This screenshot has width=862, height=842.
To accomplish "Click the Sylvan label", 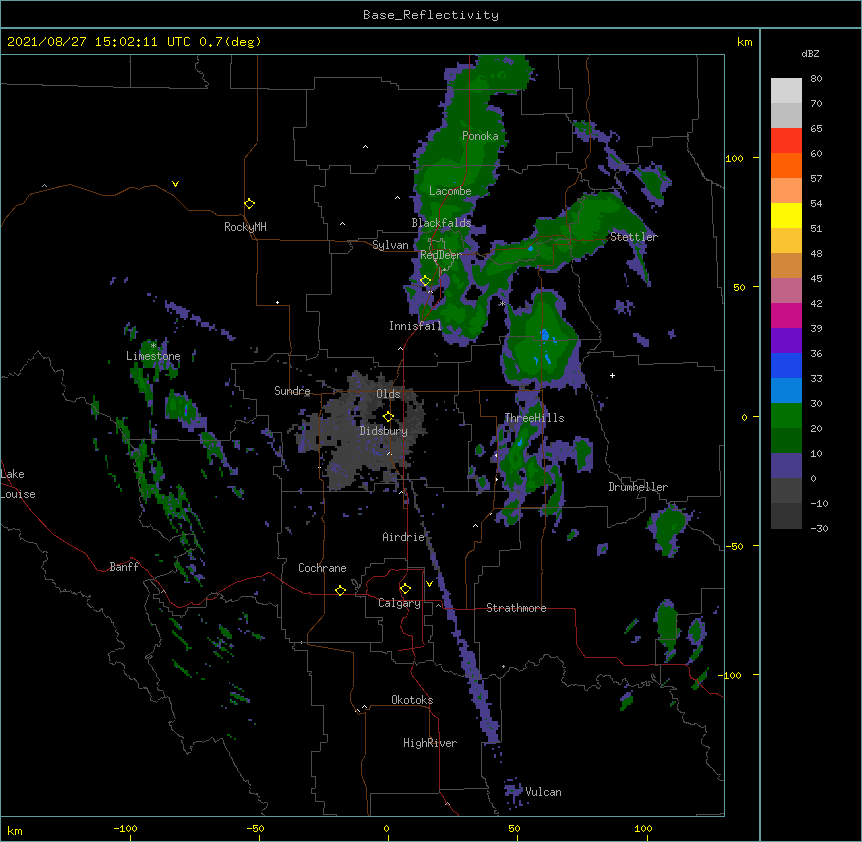I will click(x=390, y=245).
